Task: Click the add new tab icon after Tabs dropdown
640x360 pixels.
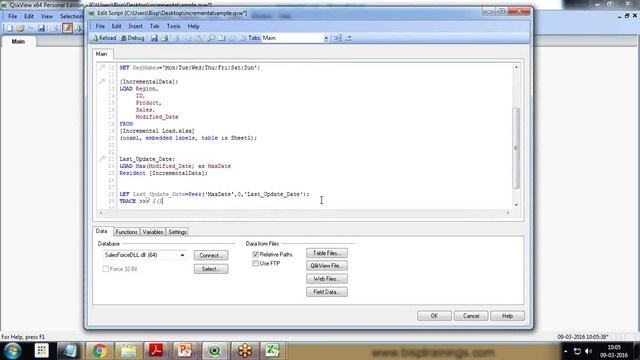Action: [x=338, y=38]
